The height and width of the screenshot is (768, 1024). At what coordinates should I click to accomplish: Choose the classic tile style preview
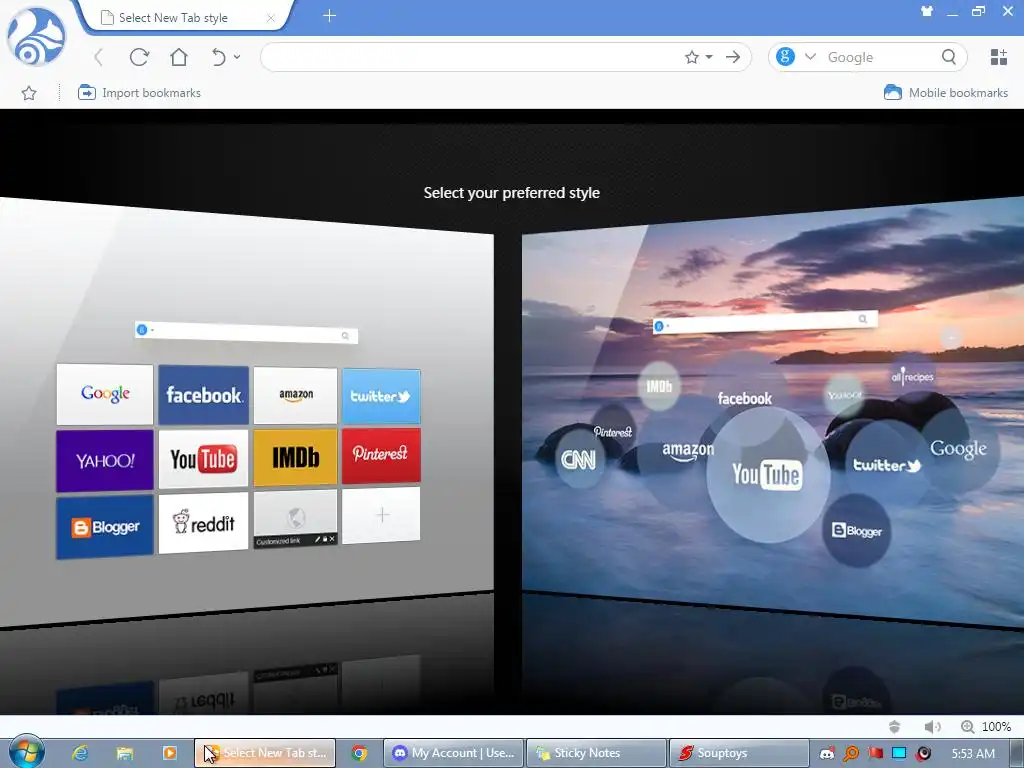click(x=246, y=413)
